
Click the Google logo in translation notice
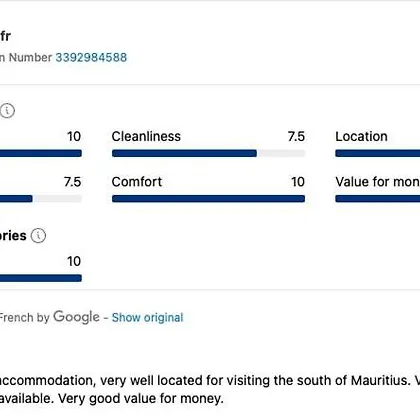[x=76, y=317]
